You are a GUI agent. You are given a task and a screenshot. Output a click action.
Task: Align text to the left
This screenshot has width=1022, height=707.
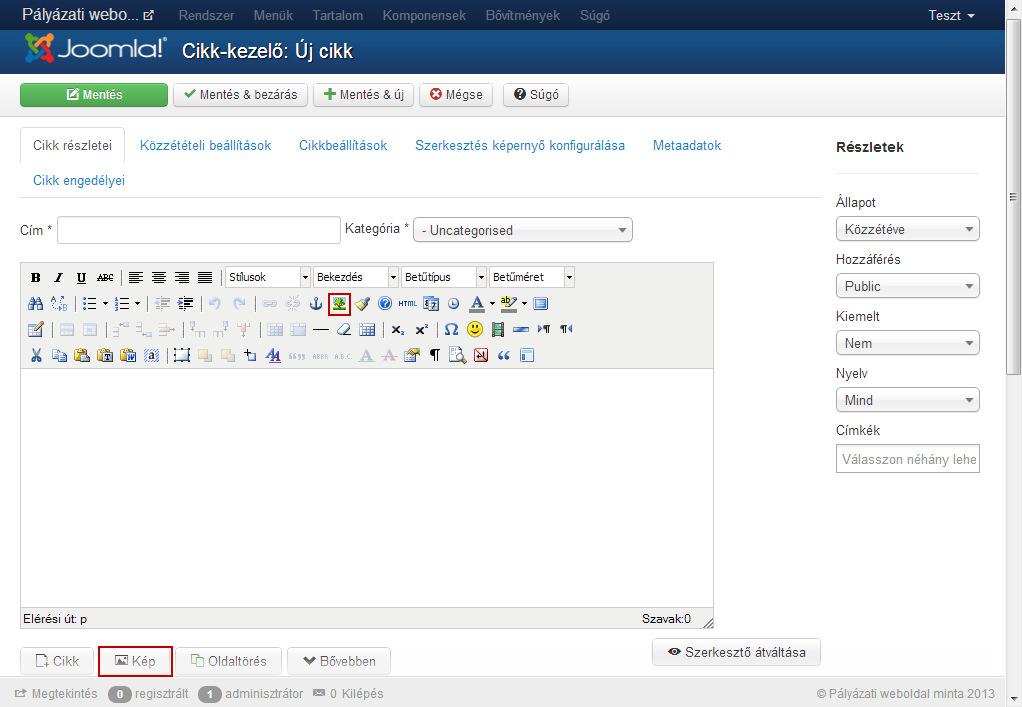click(136, 278)
